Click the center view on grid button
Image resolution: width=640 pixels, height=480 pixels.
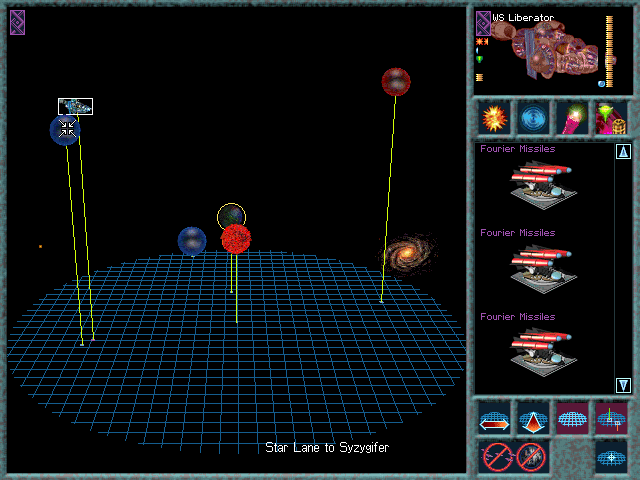pos(611,457)
